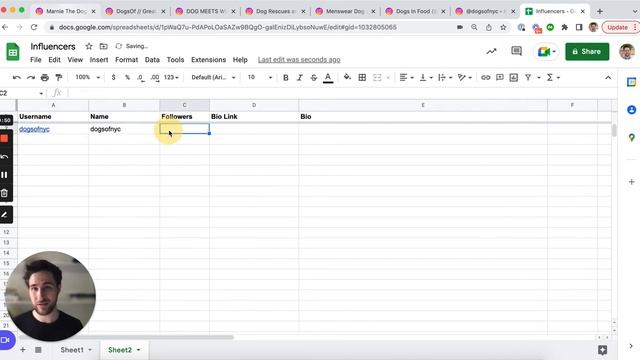Open the File menu
This screenshot has width=640, height=360.
(x=36, y=60)
